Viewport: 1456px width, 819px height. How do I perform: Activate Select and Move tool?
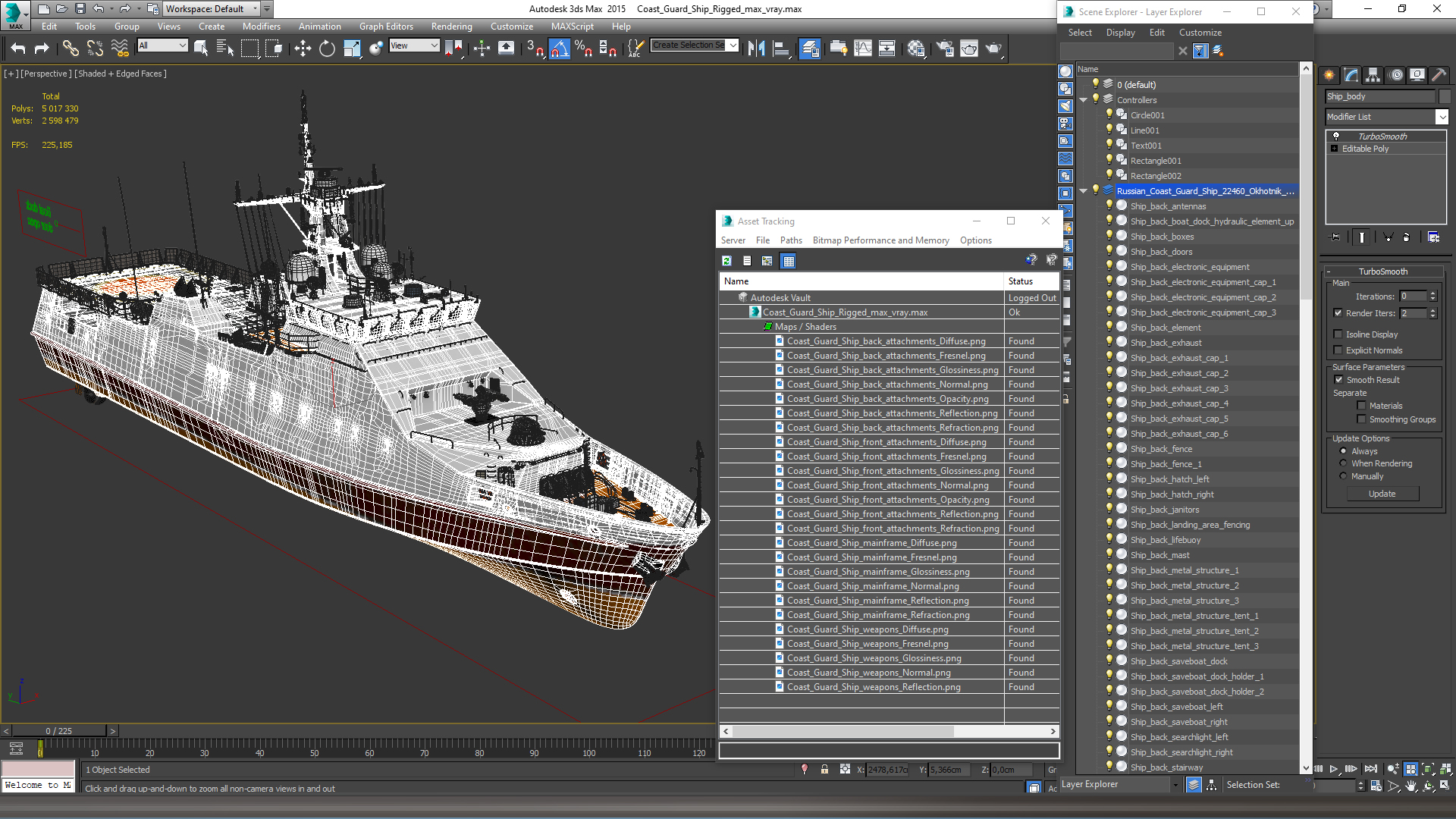303,49
